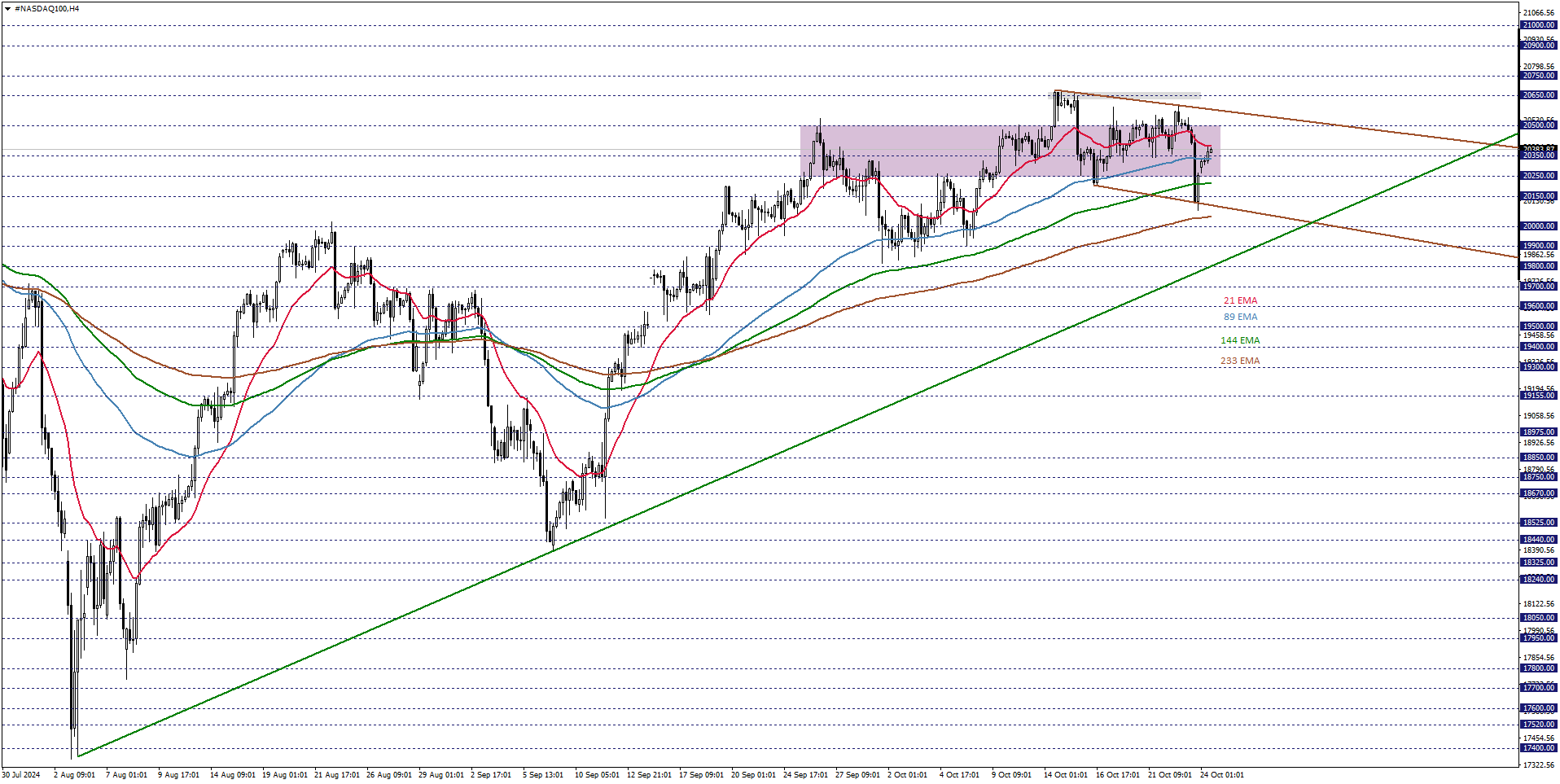This screenshot has height=784, width=1560.
Task: Click the 2 Aug 09:01 time label
Action: (x=74, y=775)
